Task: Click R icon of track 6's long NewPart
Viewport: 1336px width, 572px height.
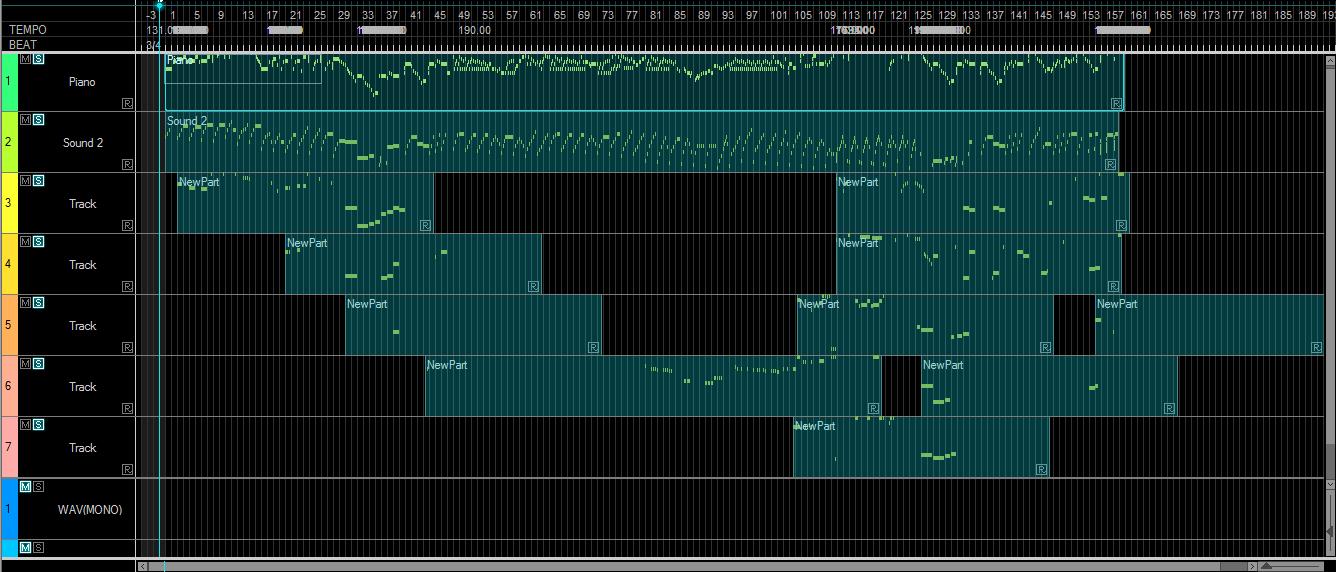Action: [x=873, y=408]
